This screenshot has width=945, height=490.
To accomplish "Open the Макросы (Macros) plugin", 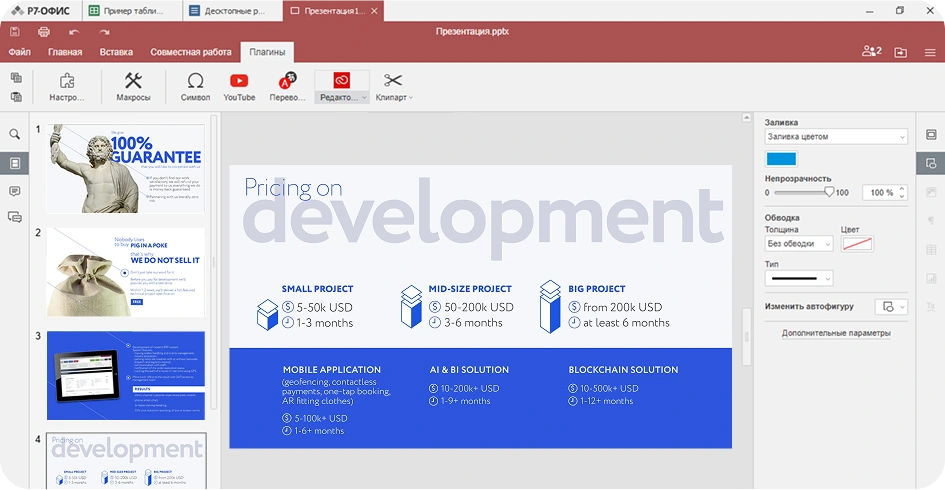I will 133,87.
